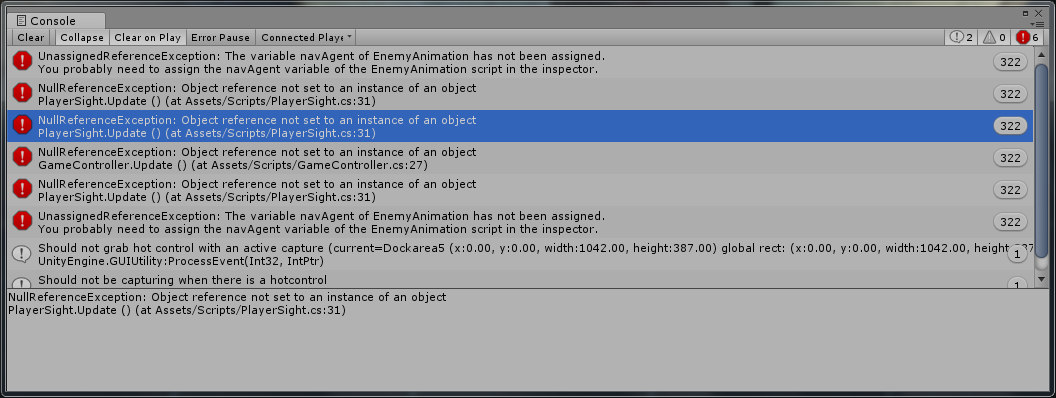1056x398 pixels.
Task: Click the highlighted PlayerSight.Update error entry
Action: click(520, 126)
